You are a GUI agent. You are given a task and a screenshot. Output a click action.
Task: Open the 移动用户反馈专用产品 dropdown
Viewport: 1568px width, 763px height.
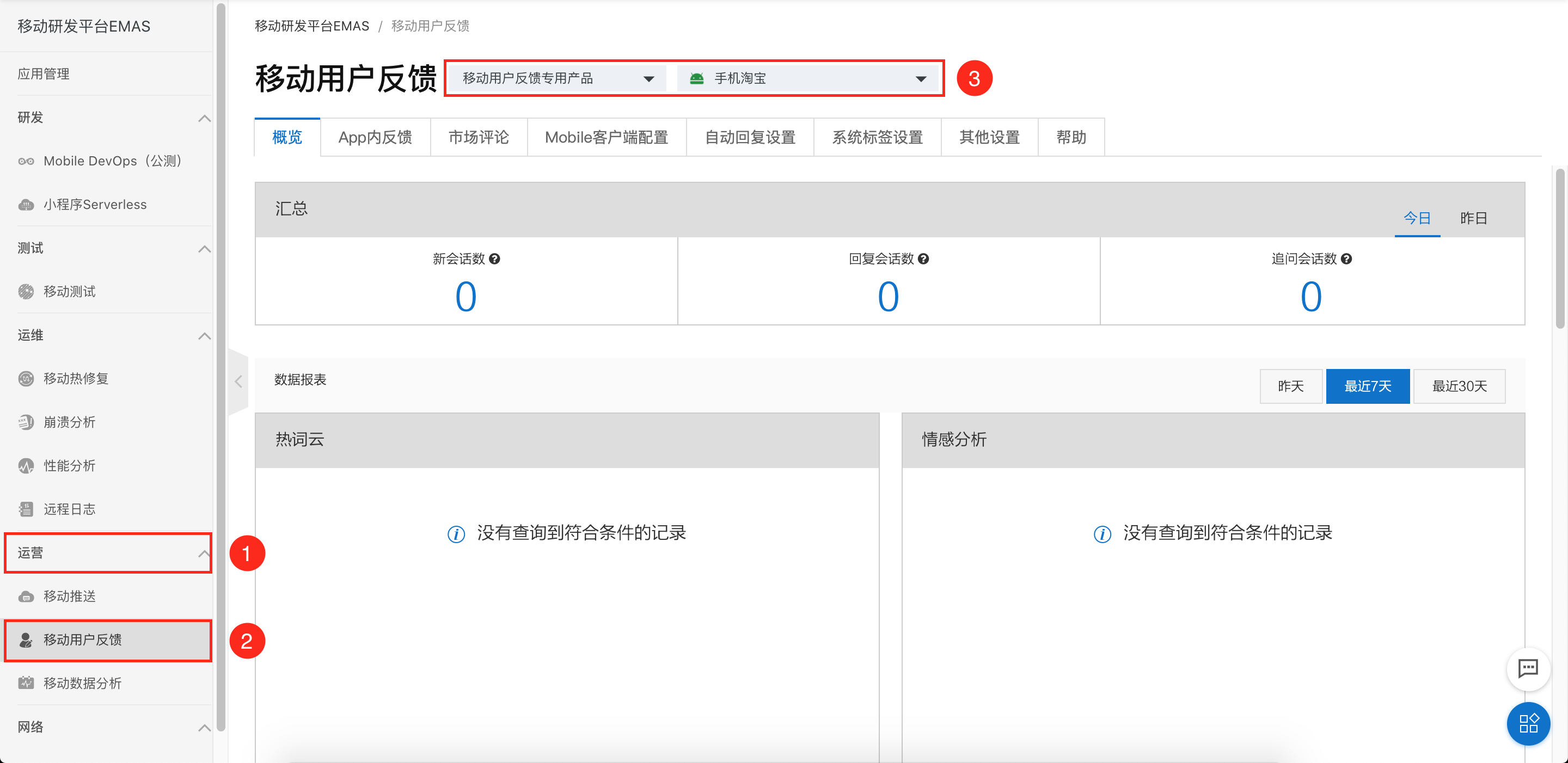pyautogui.click(x=558, y=78)
